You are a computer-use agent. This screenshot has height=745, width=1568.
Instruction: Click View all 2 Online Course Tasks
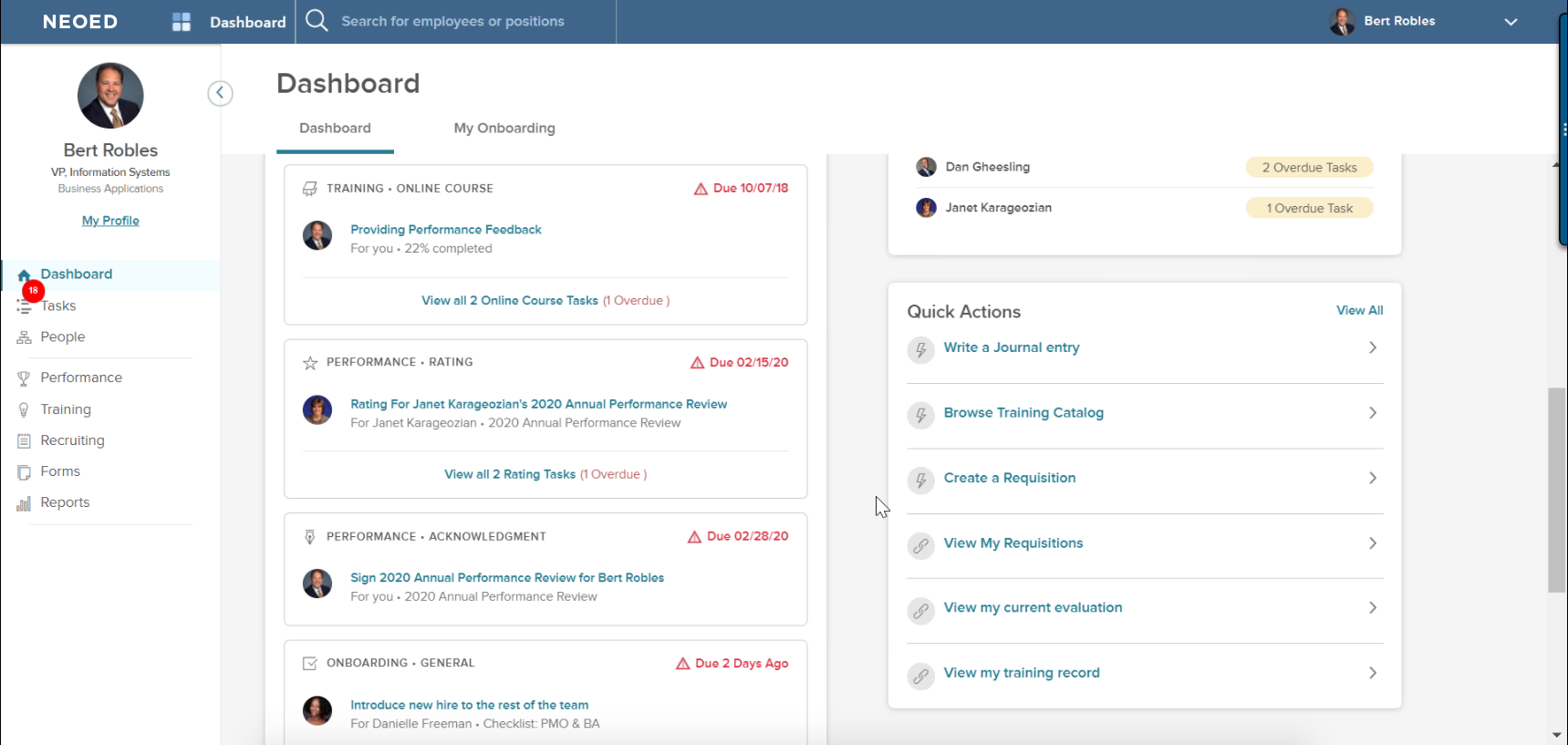(x=510, y=301)
